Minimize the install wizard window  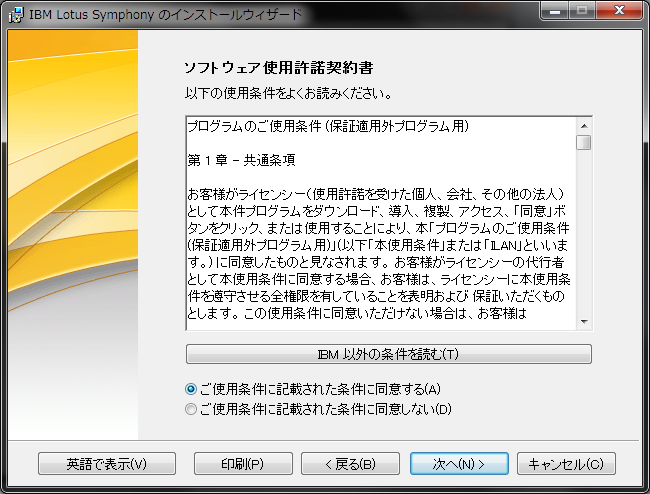pyautogui.click(x=555, y=10)
